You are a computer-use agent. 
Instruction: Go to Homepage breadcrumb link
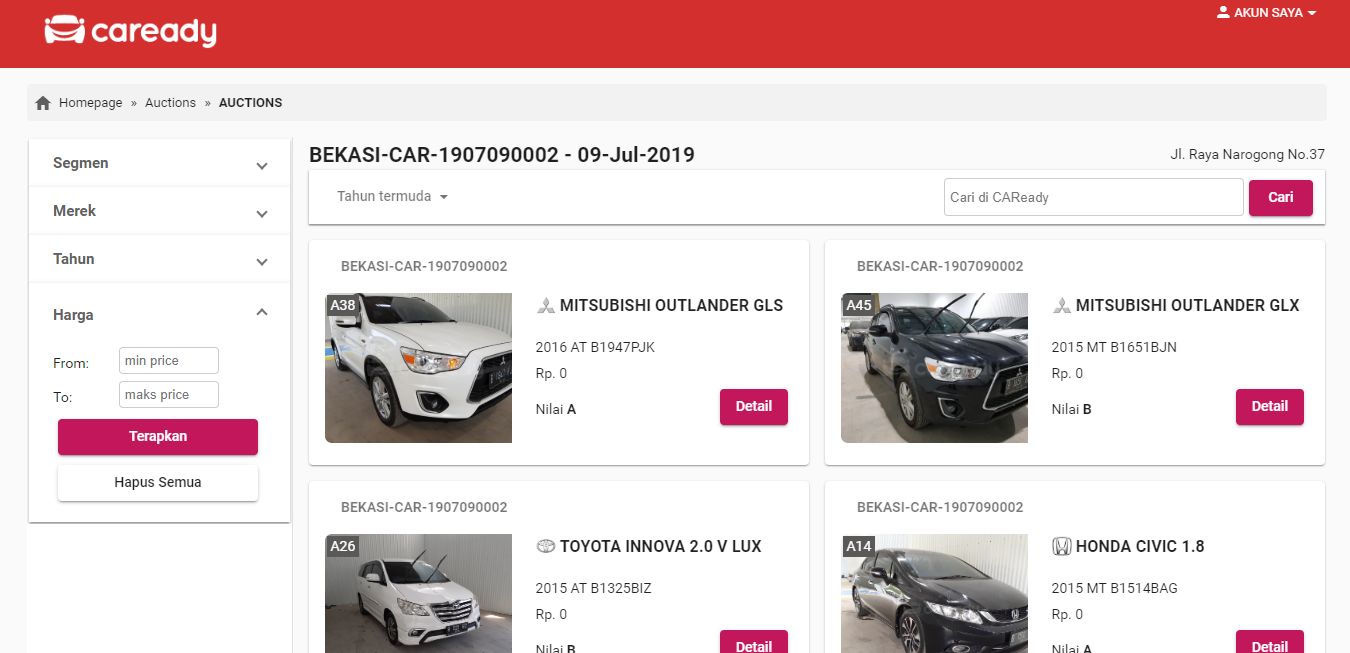coord(90,103)
